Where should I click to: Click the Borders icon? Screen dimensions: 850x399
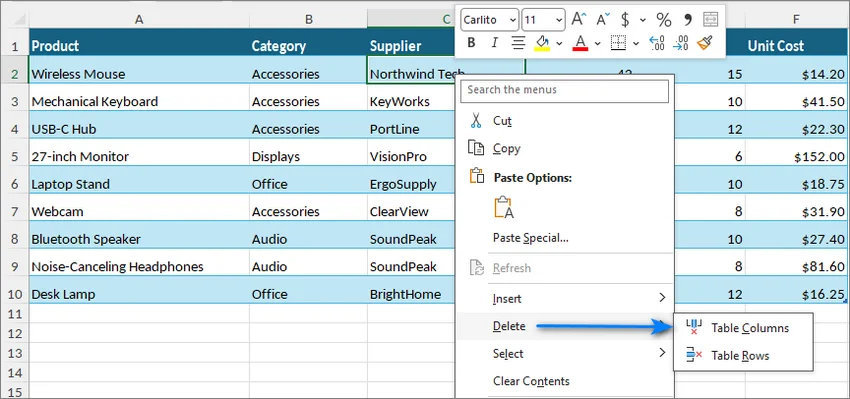point(619,42)
